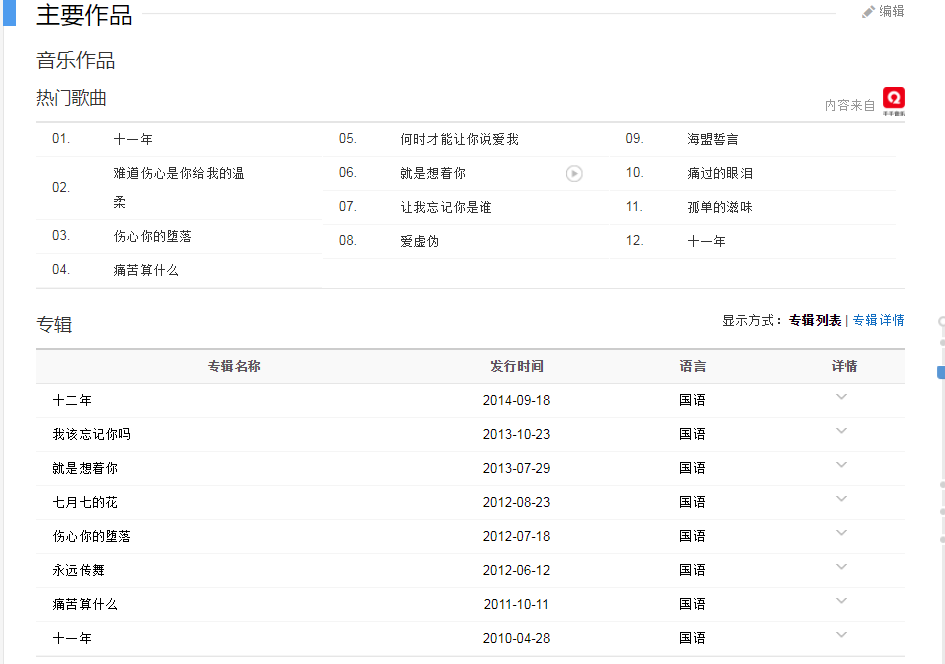Open song 海盟誓言 in the list
Screen dimensions: 945x664
click(x=712, y=139)
